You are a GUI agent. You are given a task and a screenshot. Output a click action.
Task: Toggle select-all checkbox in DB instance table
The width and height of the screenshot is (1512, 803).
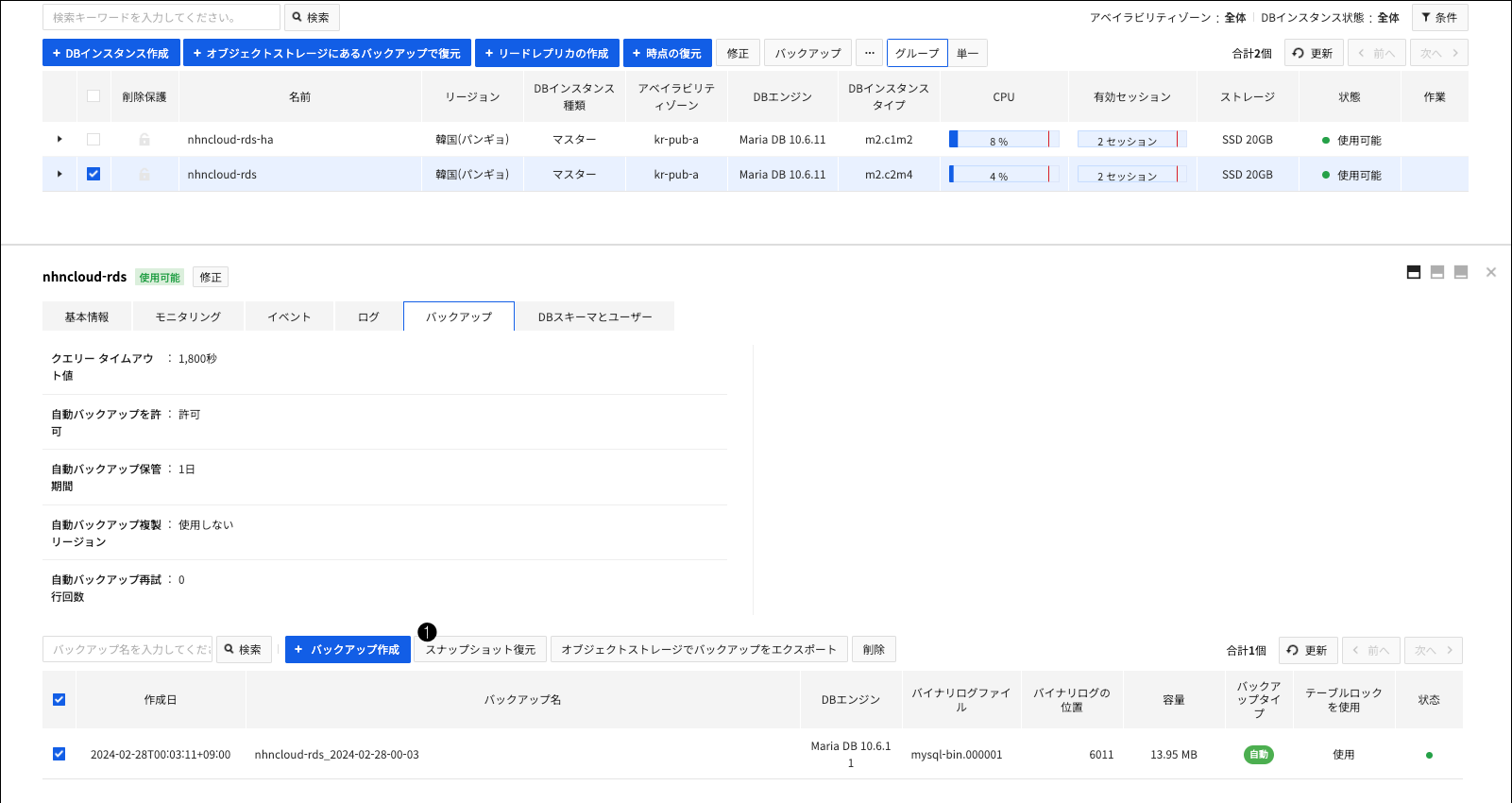click(x=93, y=95)
